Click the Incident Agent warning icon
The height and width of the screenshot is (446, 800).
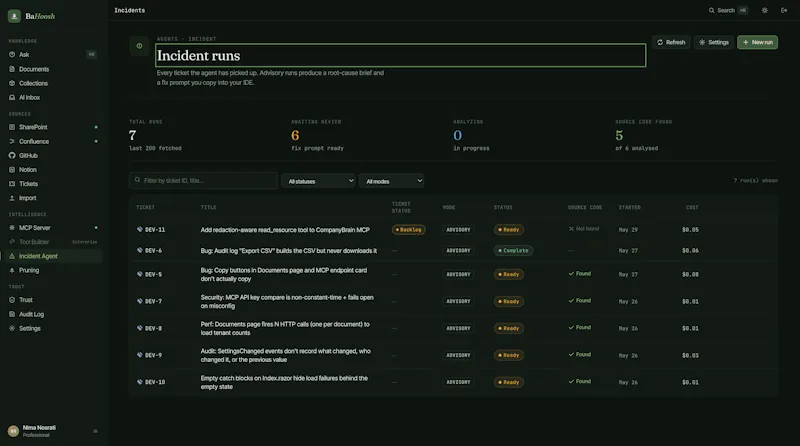coord(12,256)
